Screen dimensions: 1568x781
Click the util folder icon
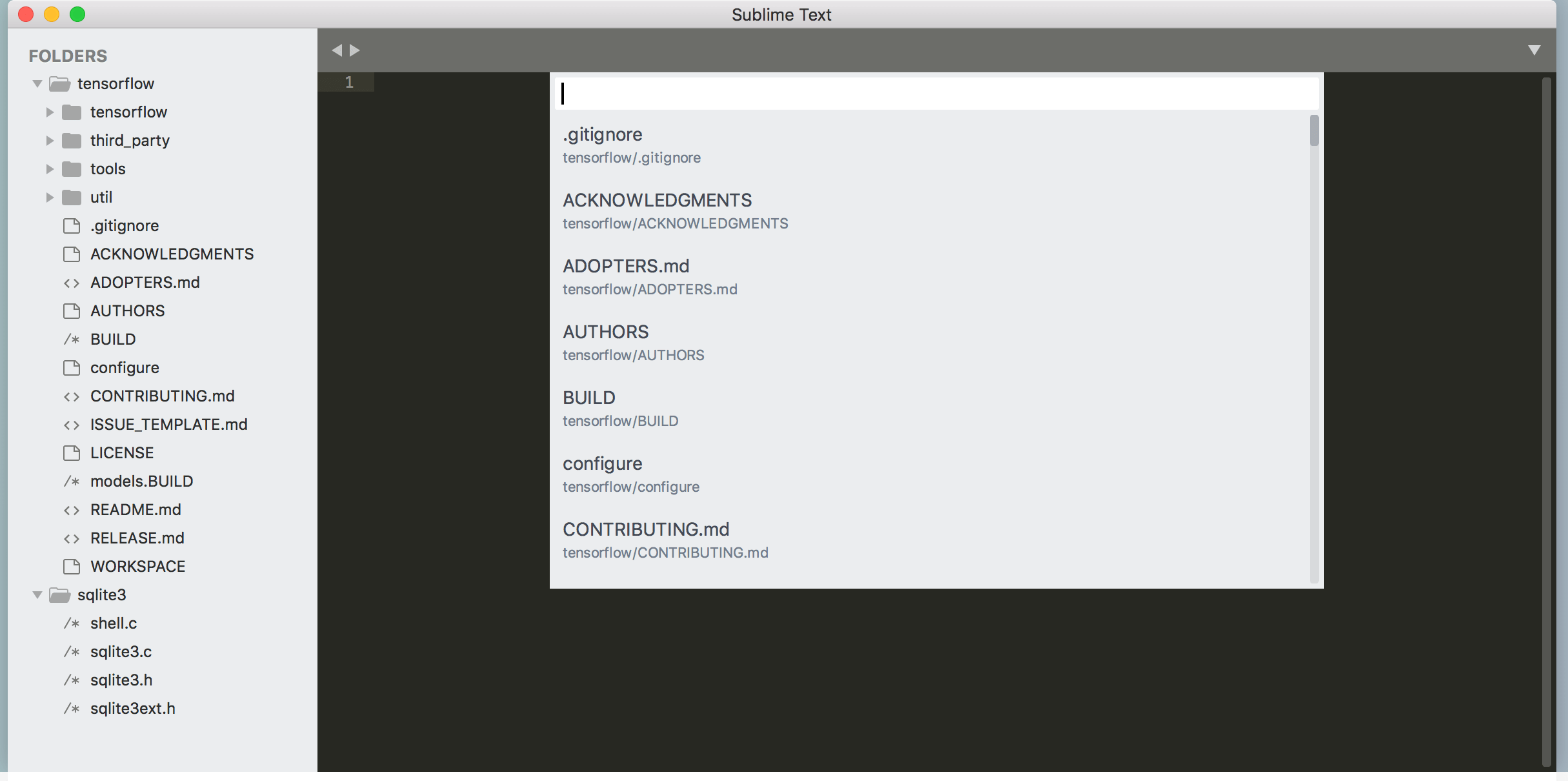(72, 198)
